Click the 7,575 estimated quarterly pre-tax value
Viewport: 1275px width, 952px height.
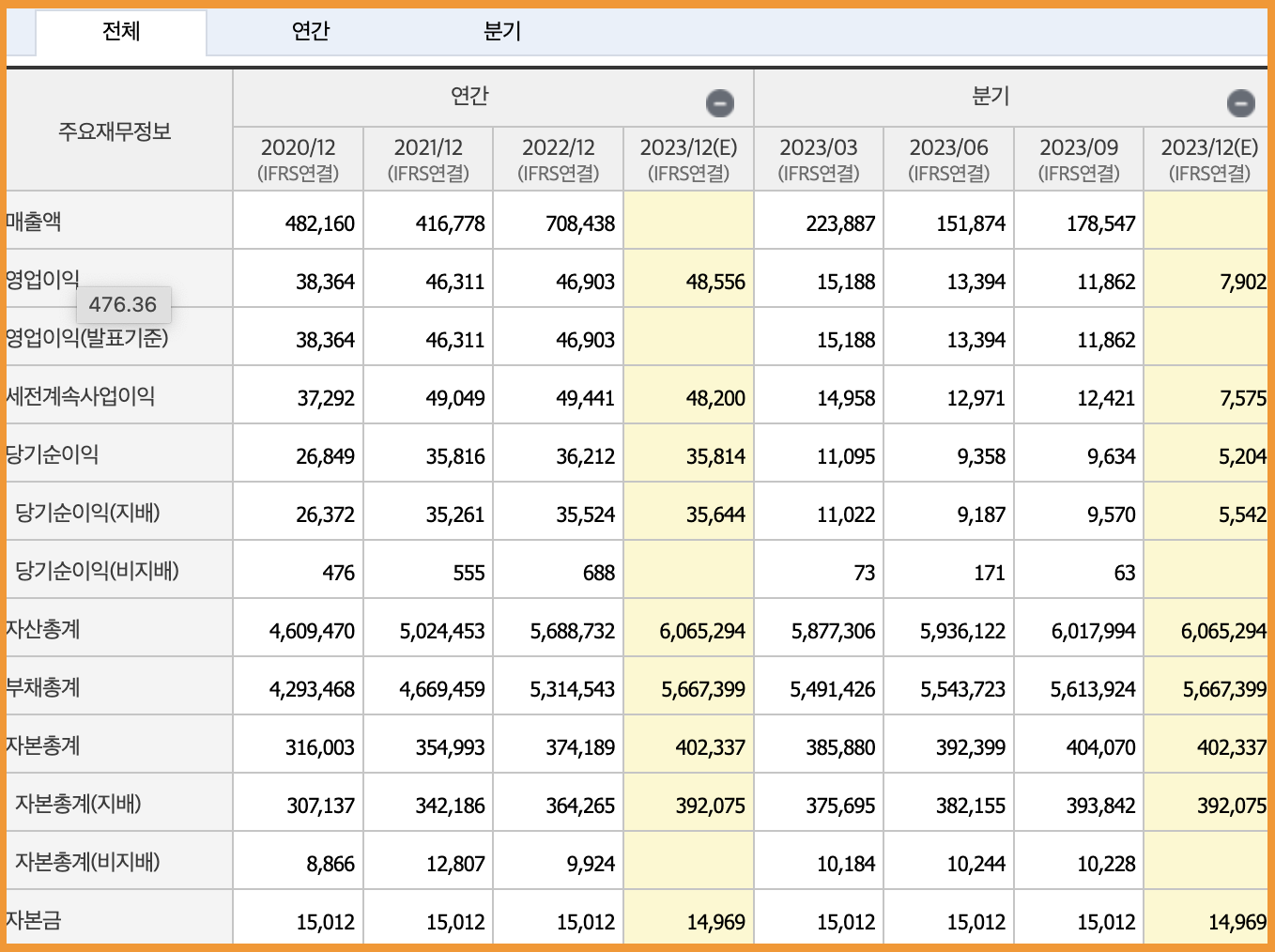tap(1243, 398)
